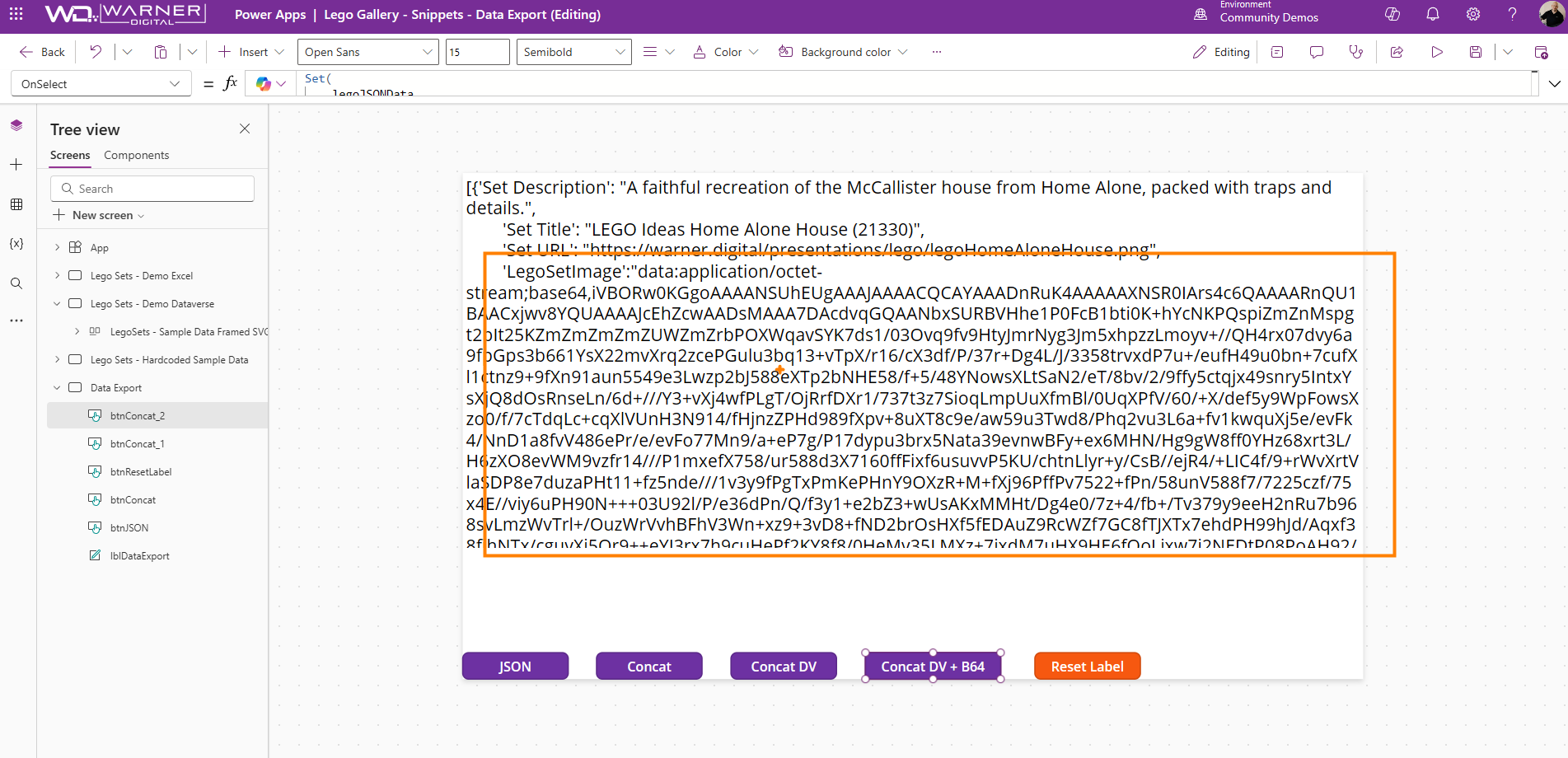Undo the last action
1568x758 pixels.
tap(96, 52)
